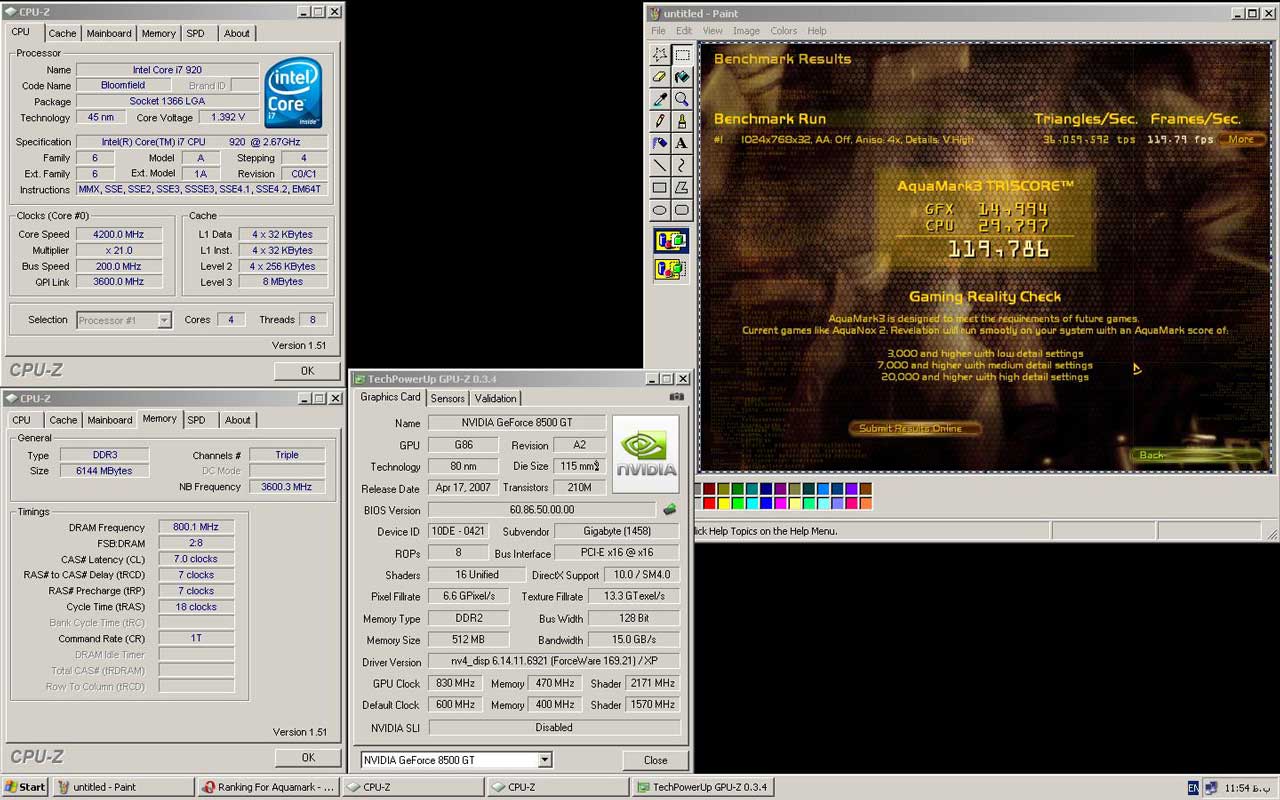
Task: Pick the magenta color swatch in palette
Action: (780, 504)
